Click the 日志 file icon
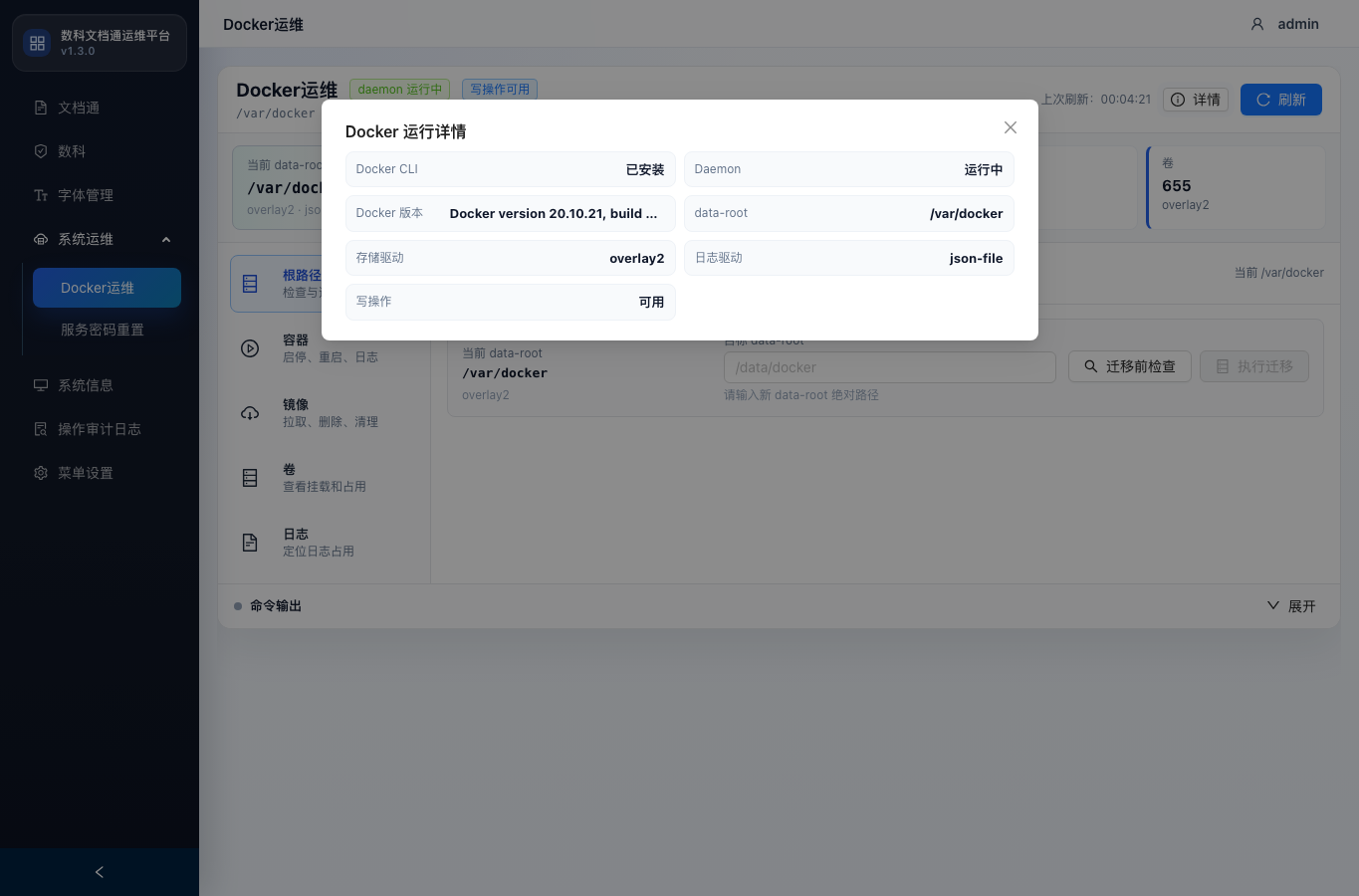Viewport: 1359px width, 896px height. [250, 543]
